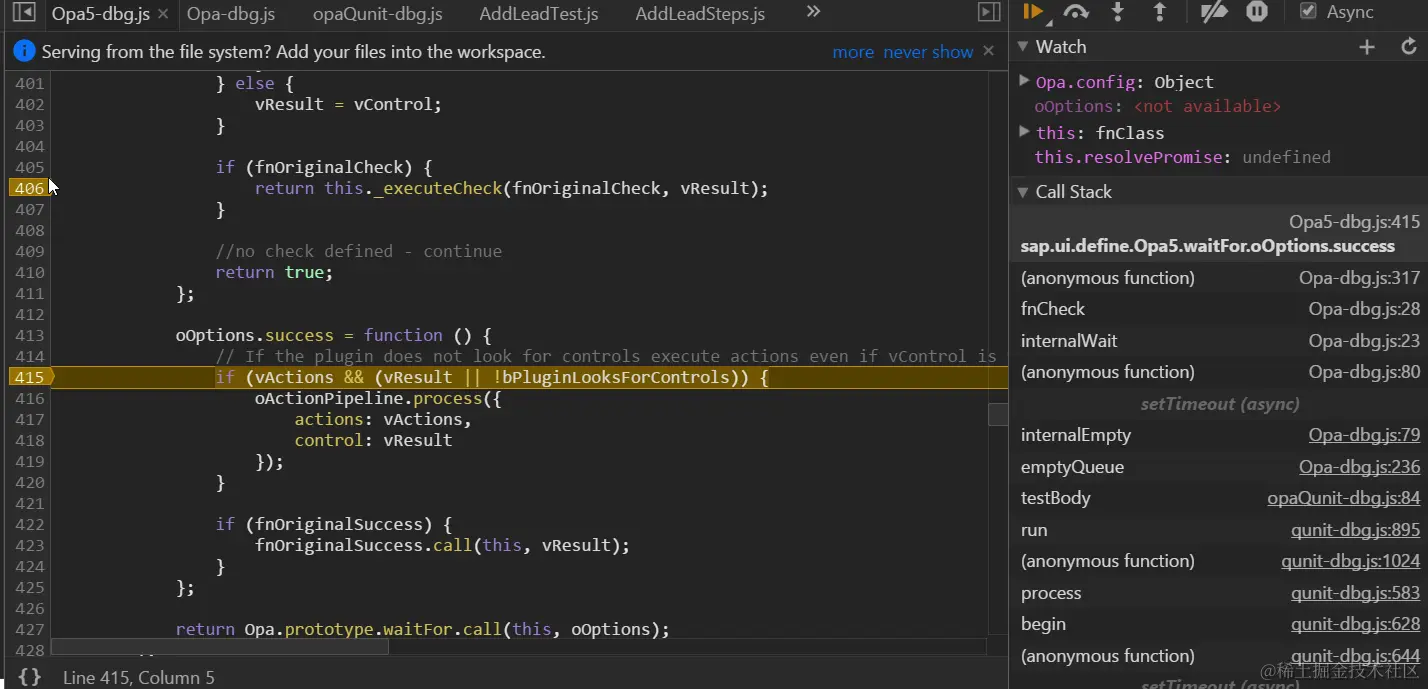Image resolution: width=1428 pixels, height=689 pixels.
Task: Select this.resolvePromise watch entry
Action: (x=1182, y=157)
